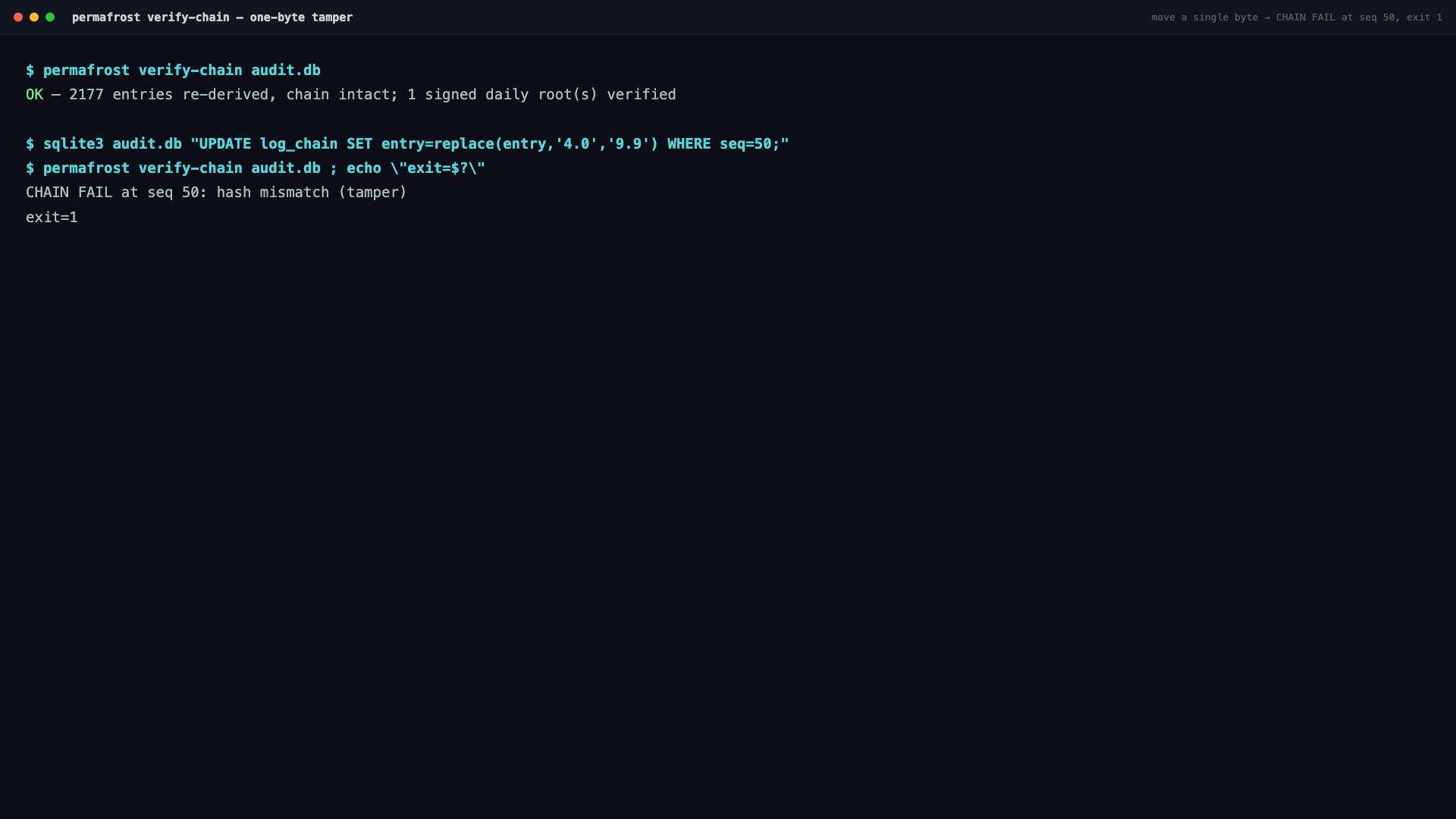Click the 'sqlite3' command word

74,143
